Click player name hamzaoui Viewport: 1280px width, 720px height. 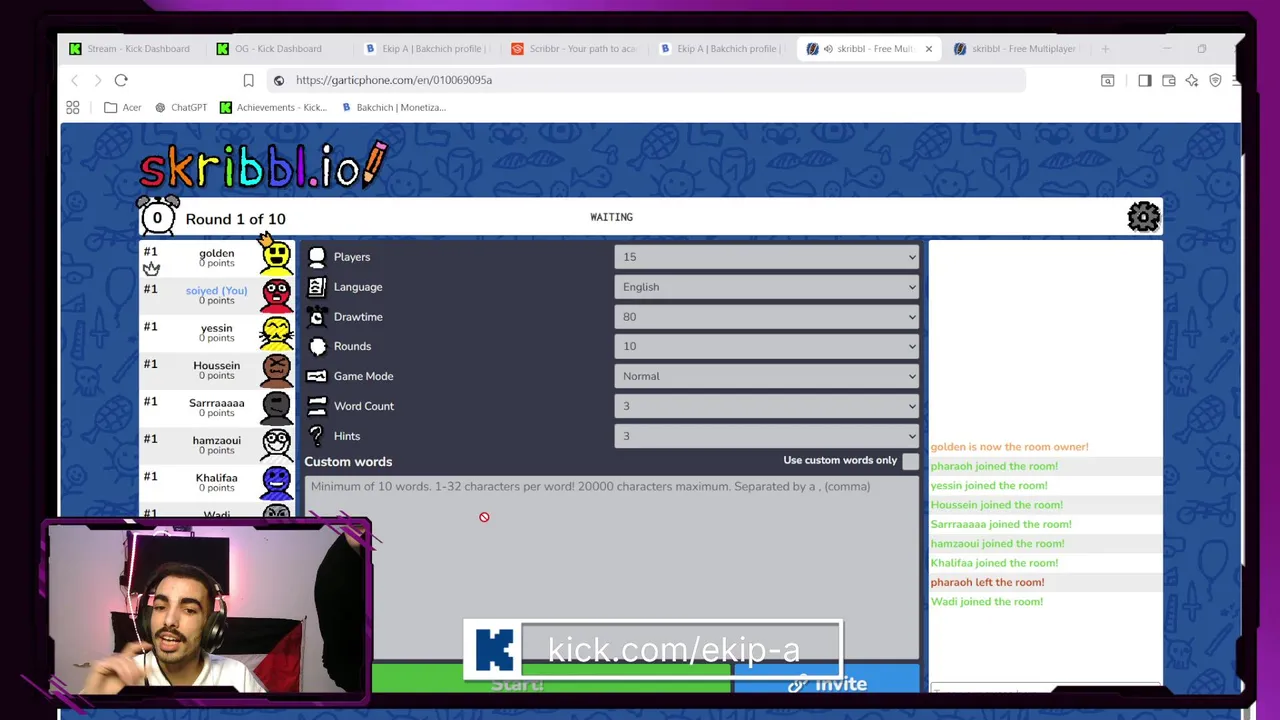pyautogui.click(x=216, y=440)
